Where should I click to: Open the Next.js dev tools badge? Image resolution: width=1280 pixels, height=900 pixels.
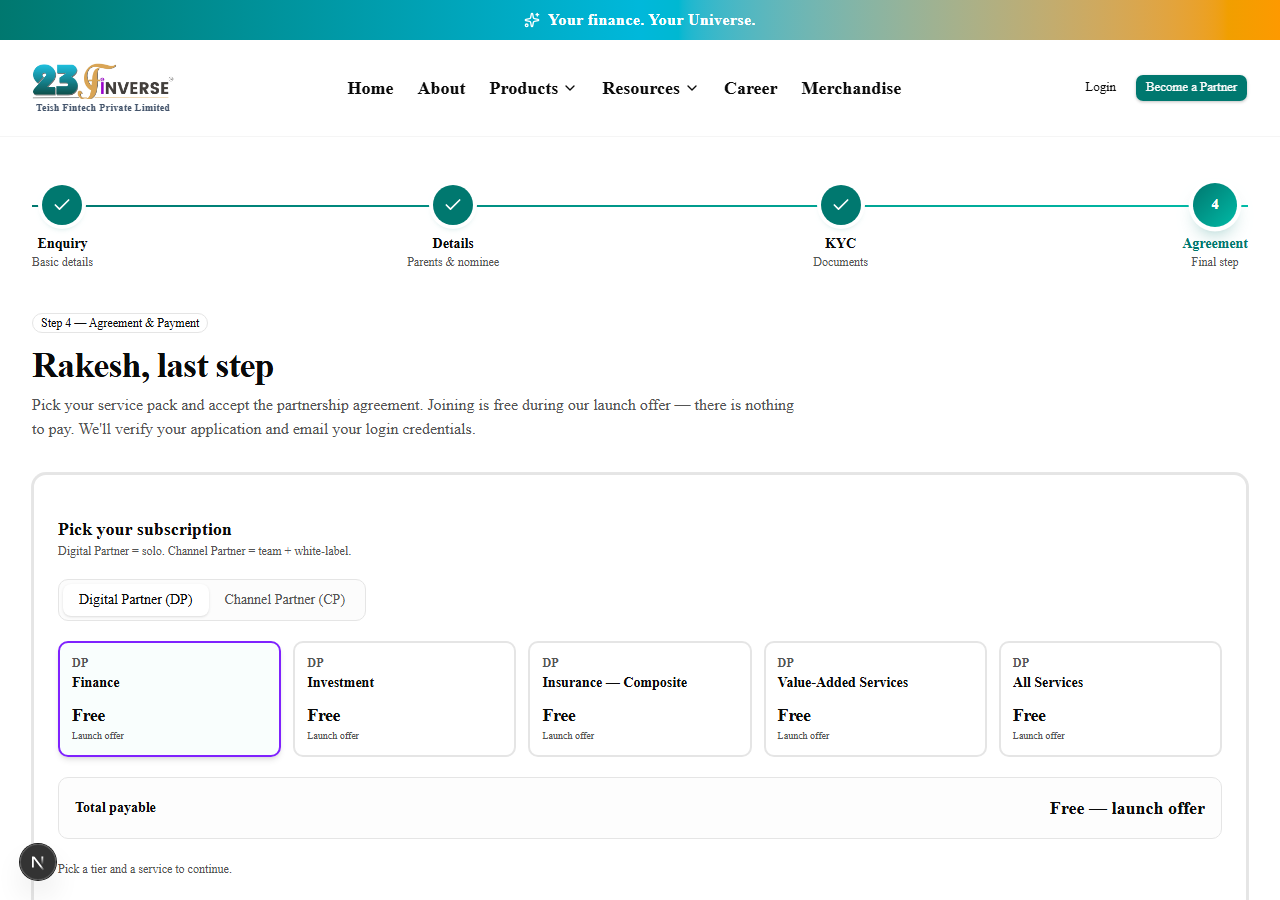tap(38, 862)
